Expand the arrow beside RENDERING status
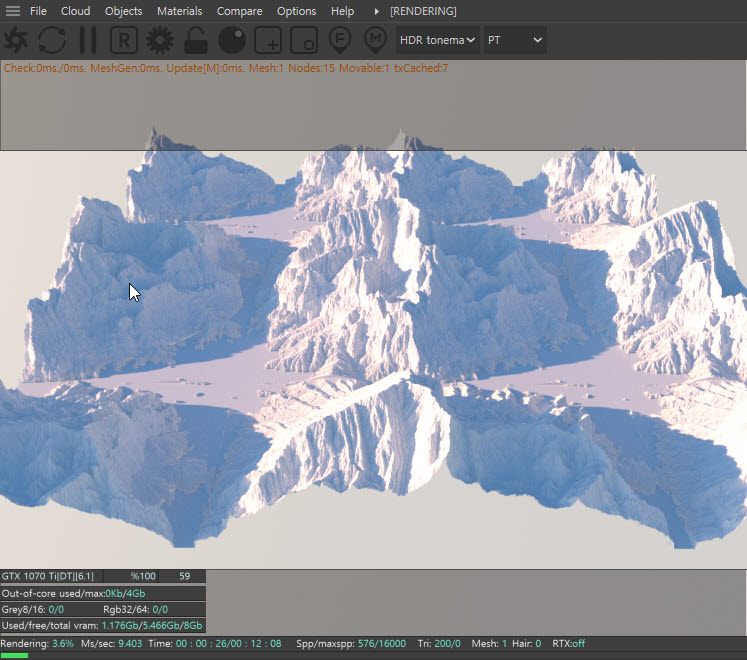Screen dimensions: 747x660 (376, 11)
